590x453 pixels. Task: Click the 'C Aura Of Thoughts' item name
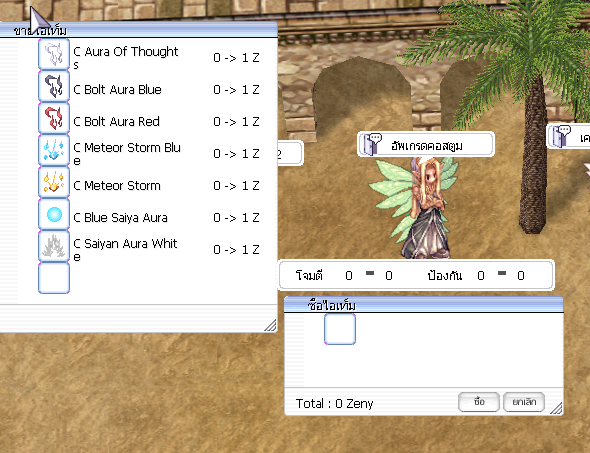point(126,57)
